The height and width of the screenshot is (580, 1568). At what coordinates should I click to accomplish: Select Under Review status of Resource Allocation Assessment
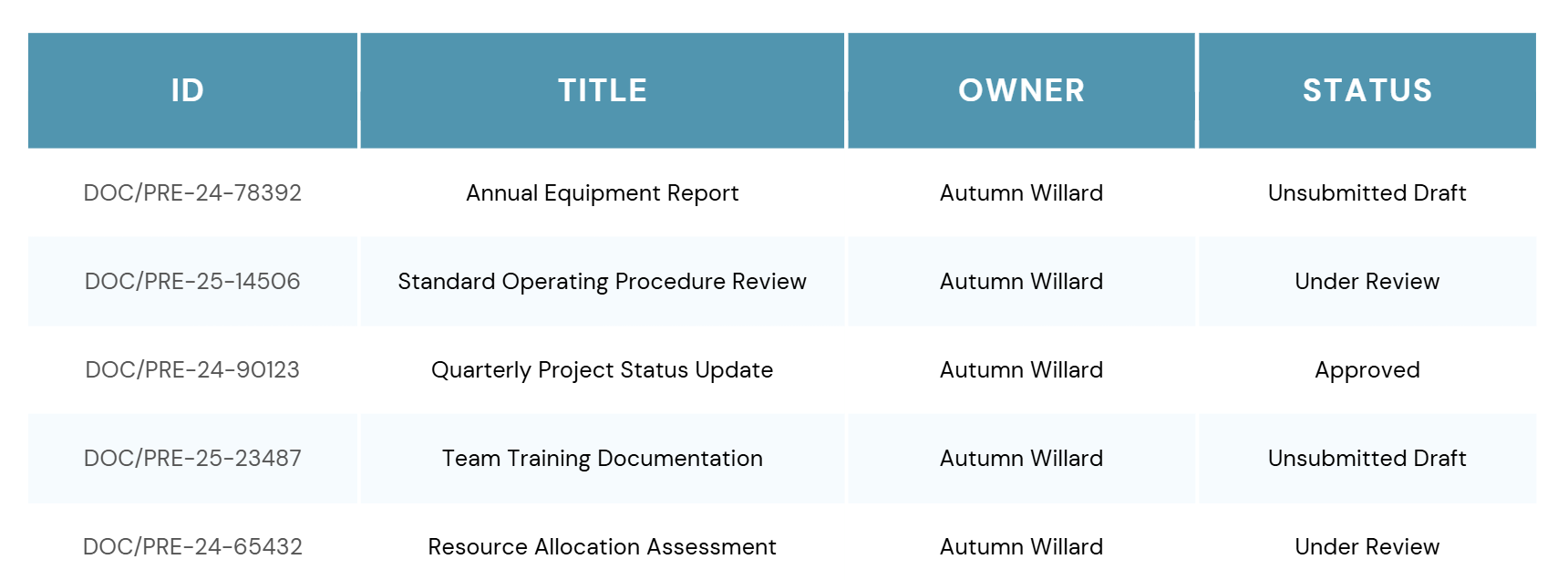[1367, 547]
